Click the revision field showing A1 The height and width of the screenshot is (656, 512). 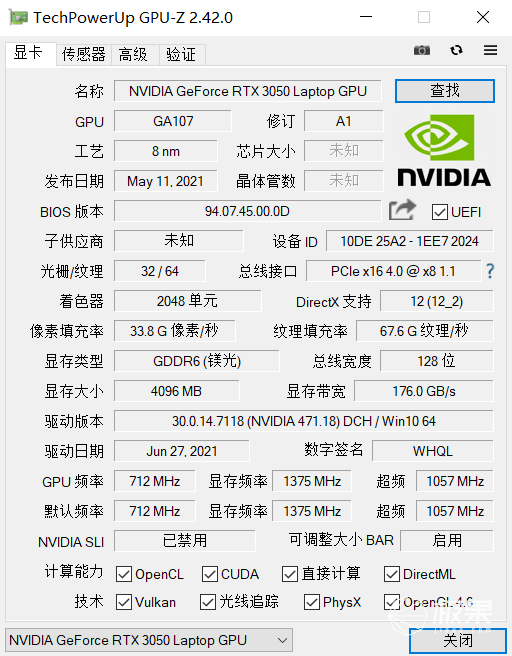[x=344, y=121]
